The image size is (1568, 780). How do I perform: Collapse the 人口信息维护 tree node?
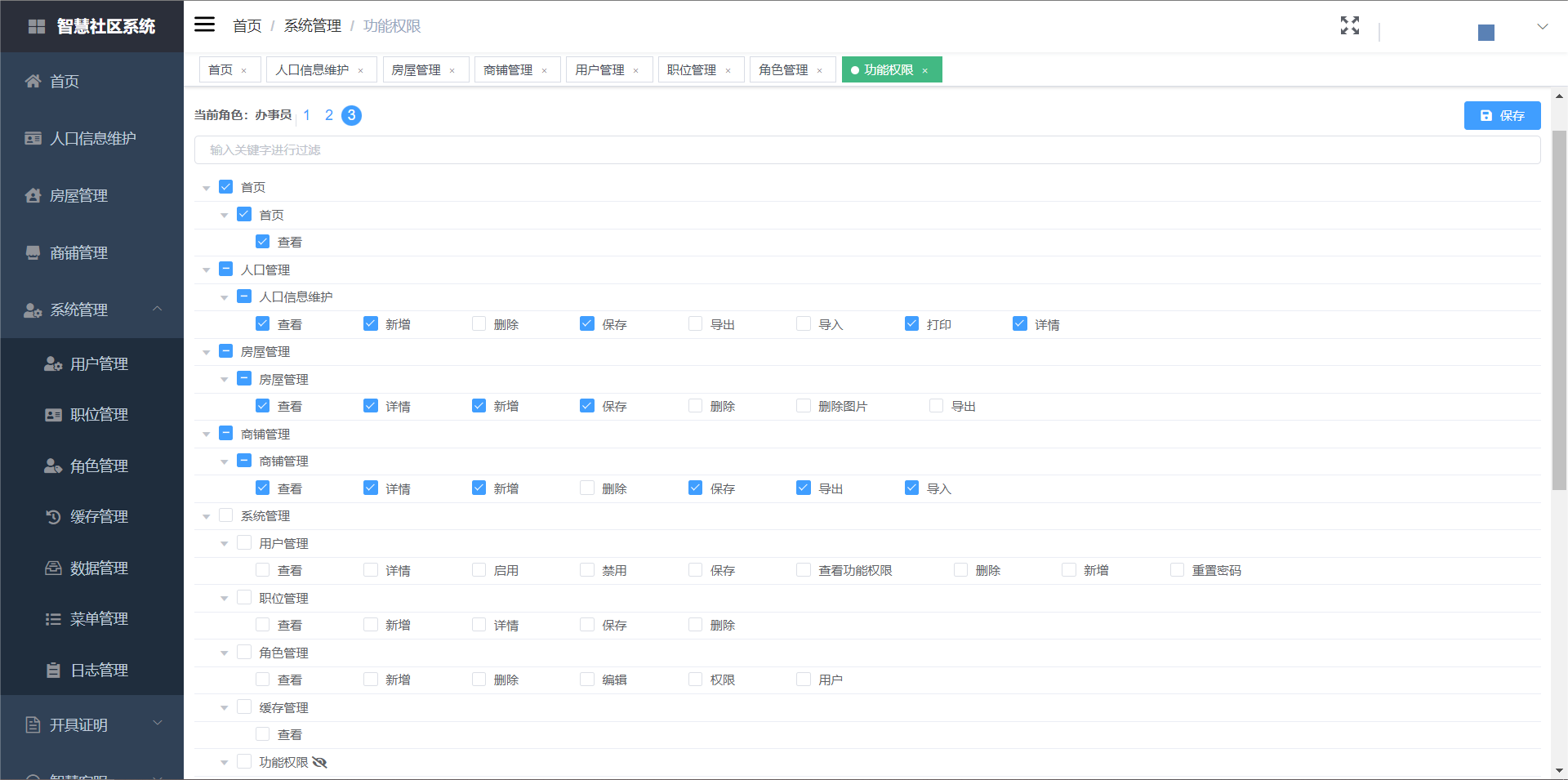pos(224,297)
